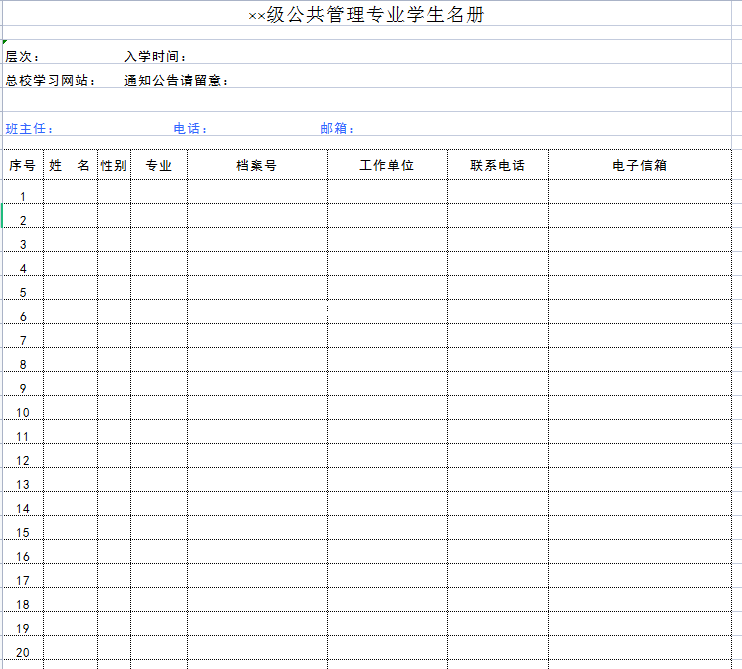Click the blue 电话： label
The height and width of the screenshot is (669, 742).
pos(191,129)
